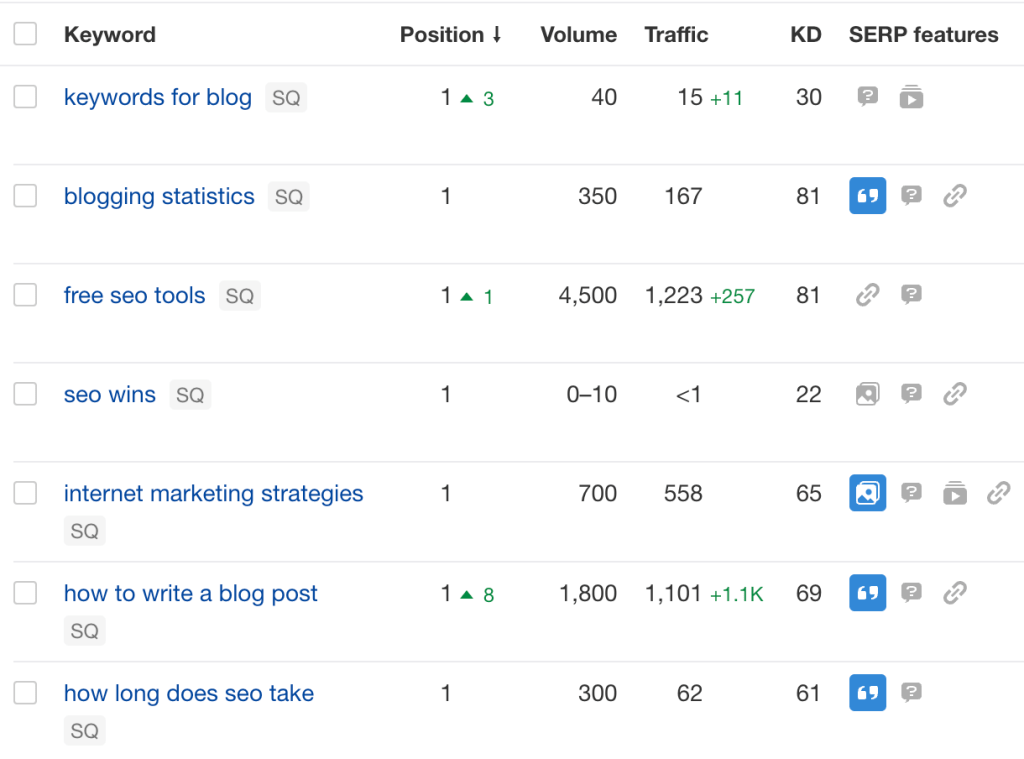1024x759 pixels.
Task: Click the featured snippet icon for "how long does seo take"
Action: [x=867, y=693]
